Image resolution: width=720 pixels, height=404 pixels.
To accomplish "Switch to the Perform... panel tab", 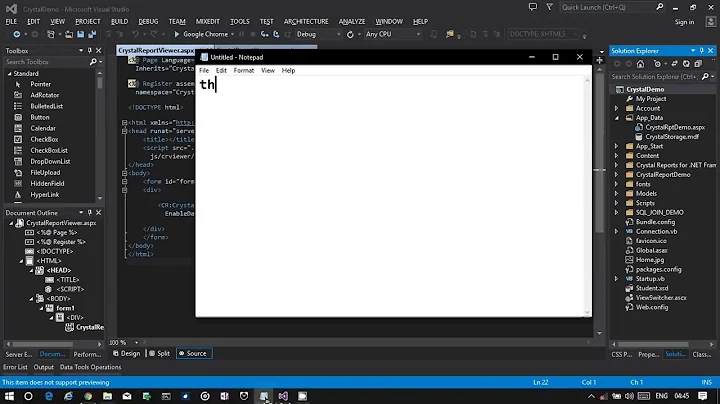I will [x=87, y=354].
